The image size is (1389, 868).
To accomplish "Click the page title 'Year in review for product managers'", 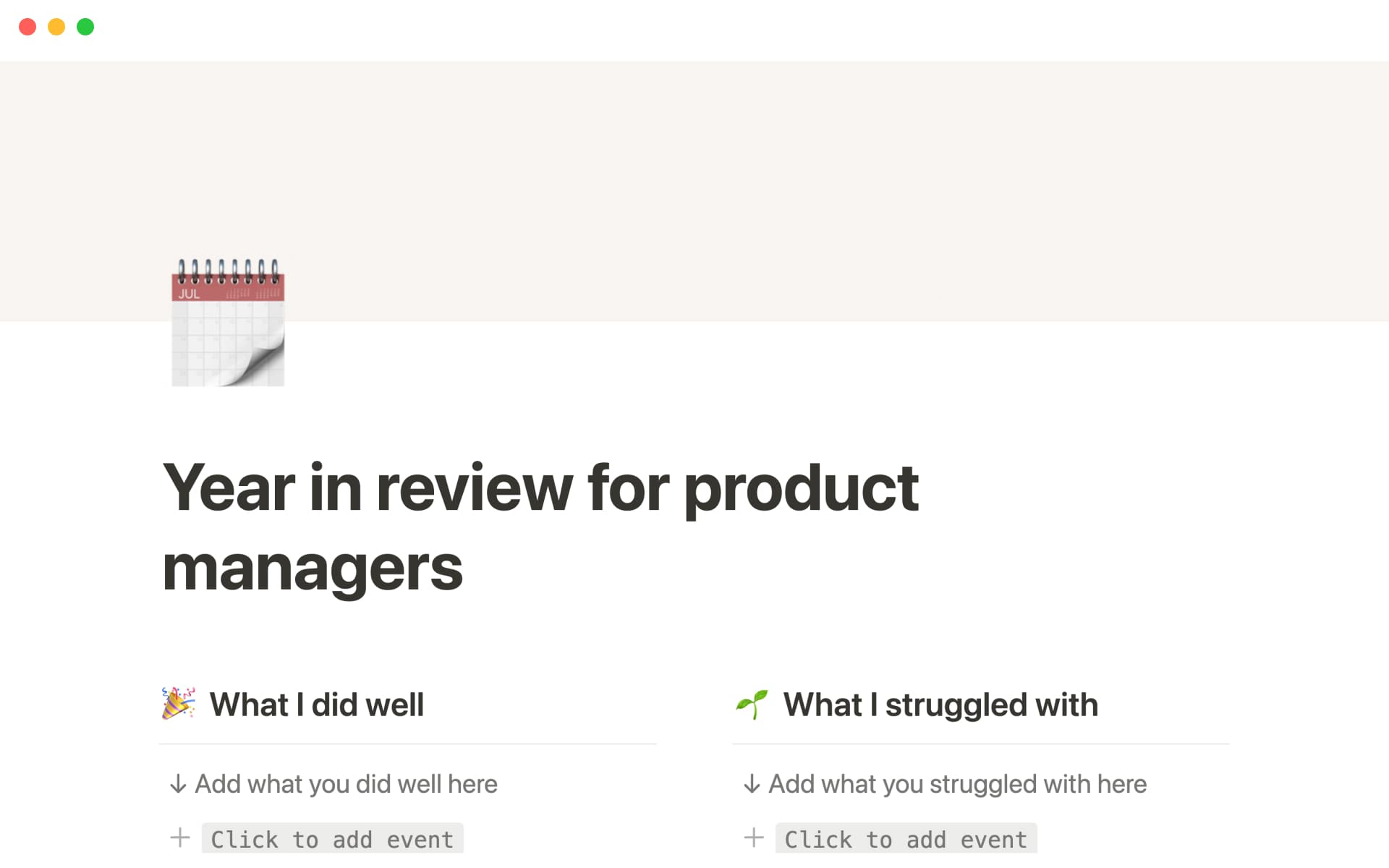I will coord(540,527).
